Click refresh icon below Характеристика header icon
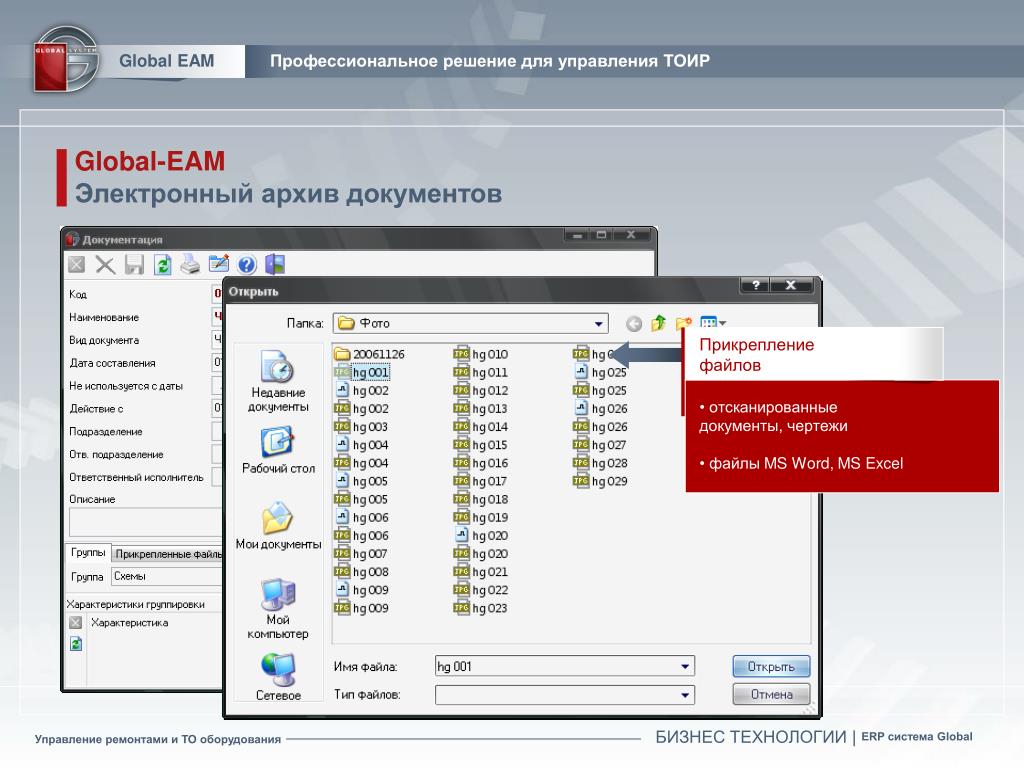 (x=76, y=644)
